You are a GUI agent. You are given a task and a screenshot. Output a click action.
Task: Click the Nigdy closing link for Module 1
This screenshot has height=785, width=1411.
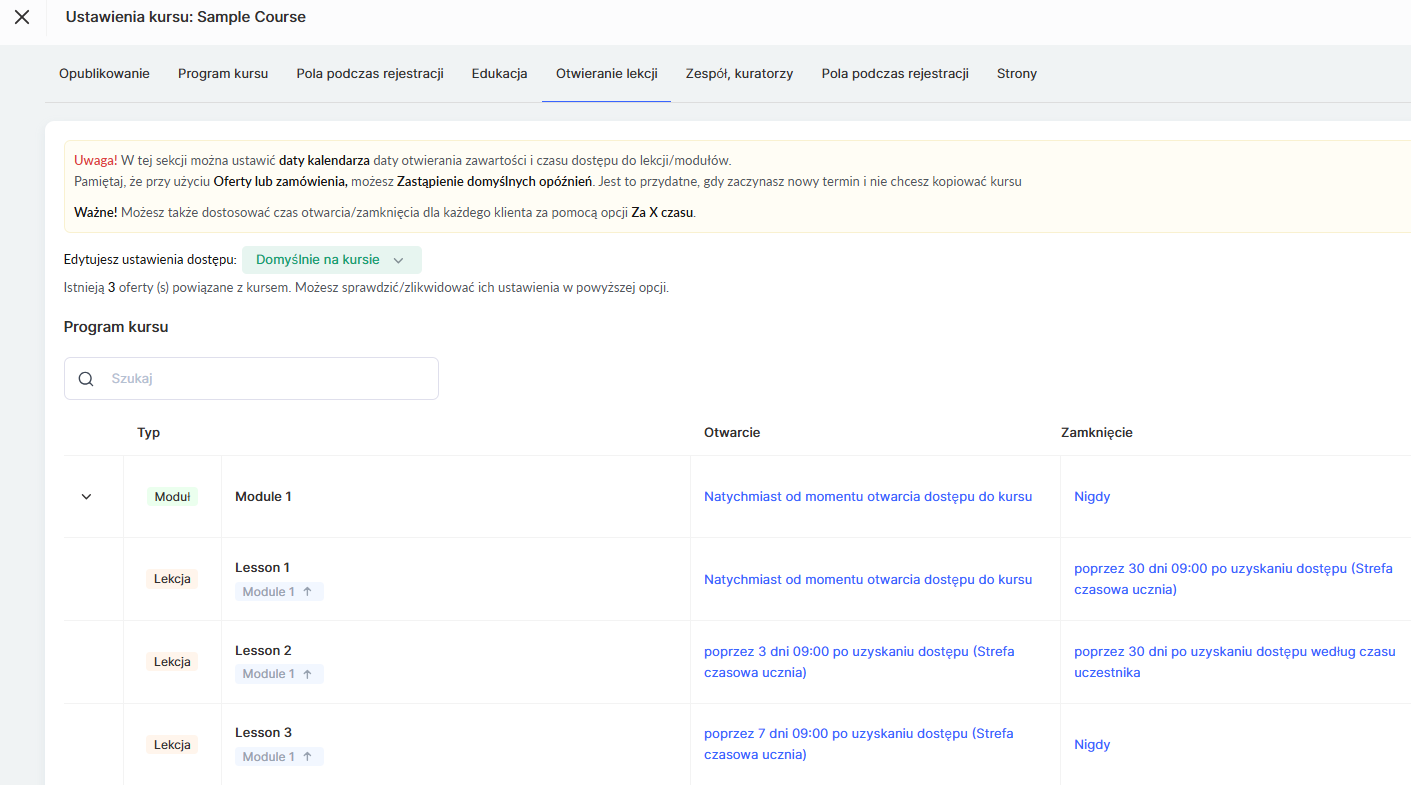click(1092, 497)
